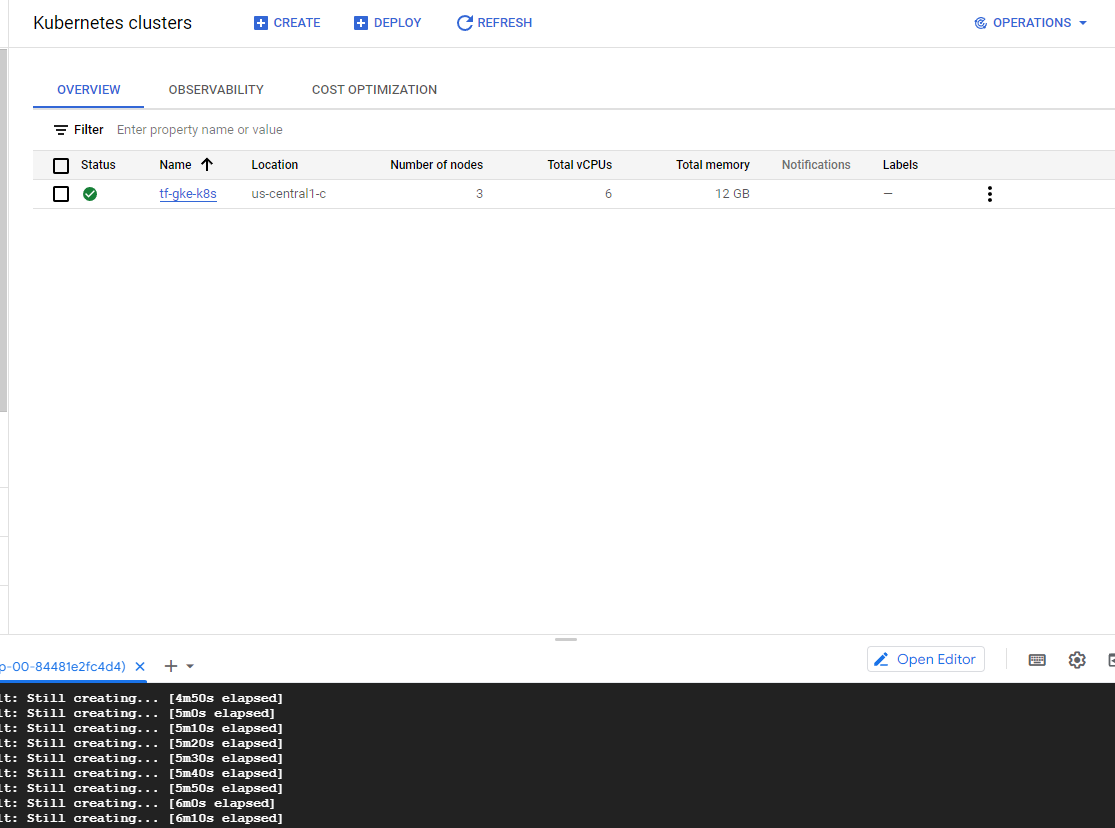Click the pencil icon in Open Editor
This screenshot has height=828, width=1115.
click(881, 659)
